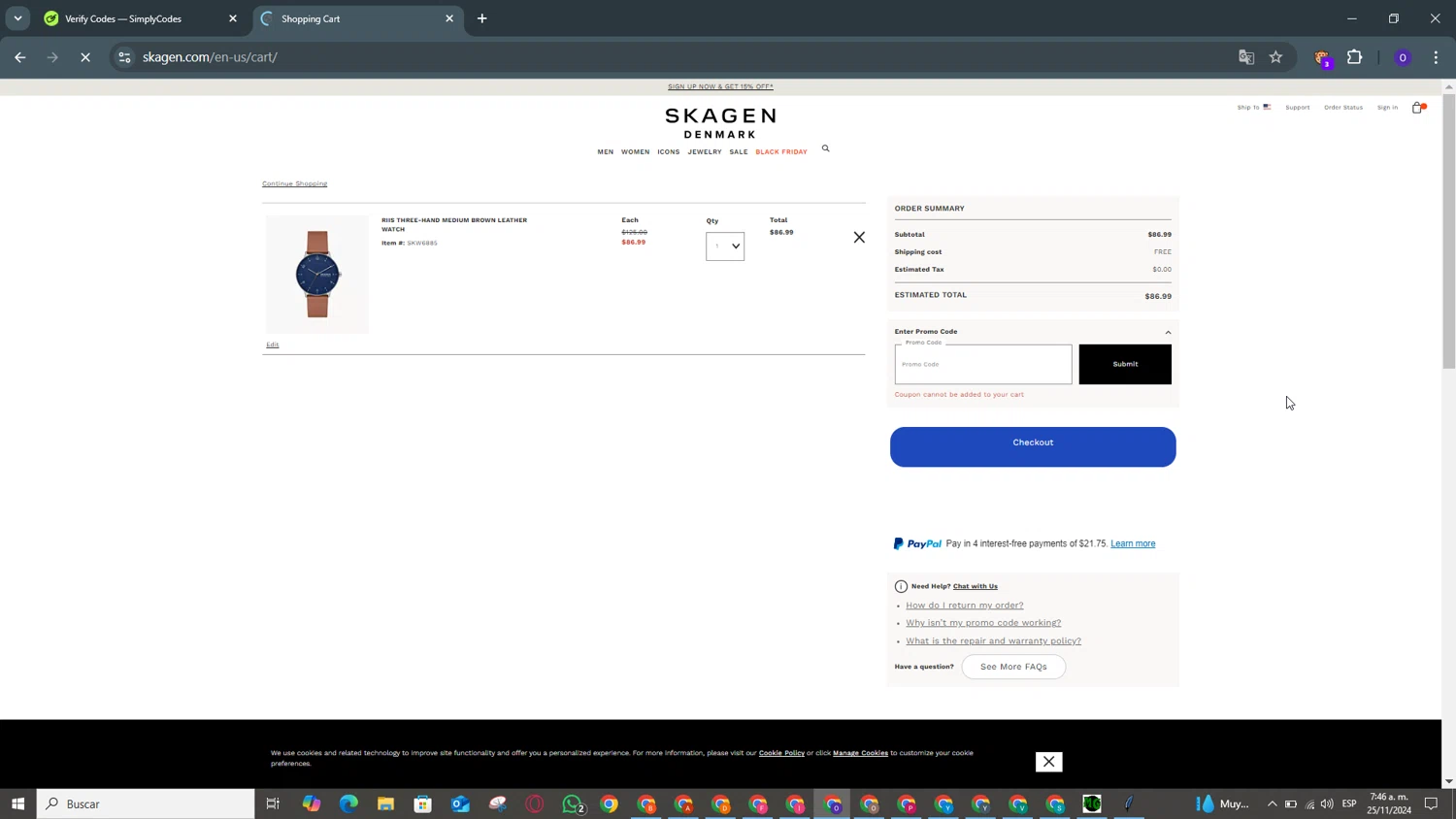The image size is (1456, 819).
Task: Click the Riis Three-Hand watch title
Action: pos(454,224)
